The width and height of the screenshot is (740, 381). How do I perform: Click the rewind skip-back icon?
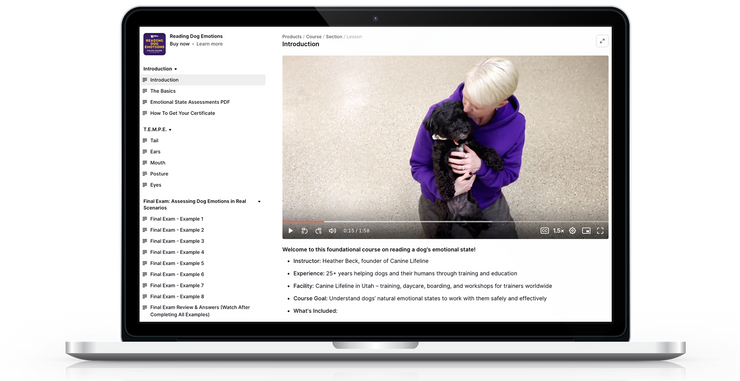tap(304, 231)
